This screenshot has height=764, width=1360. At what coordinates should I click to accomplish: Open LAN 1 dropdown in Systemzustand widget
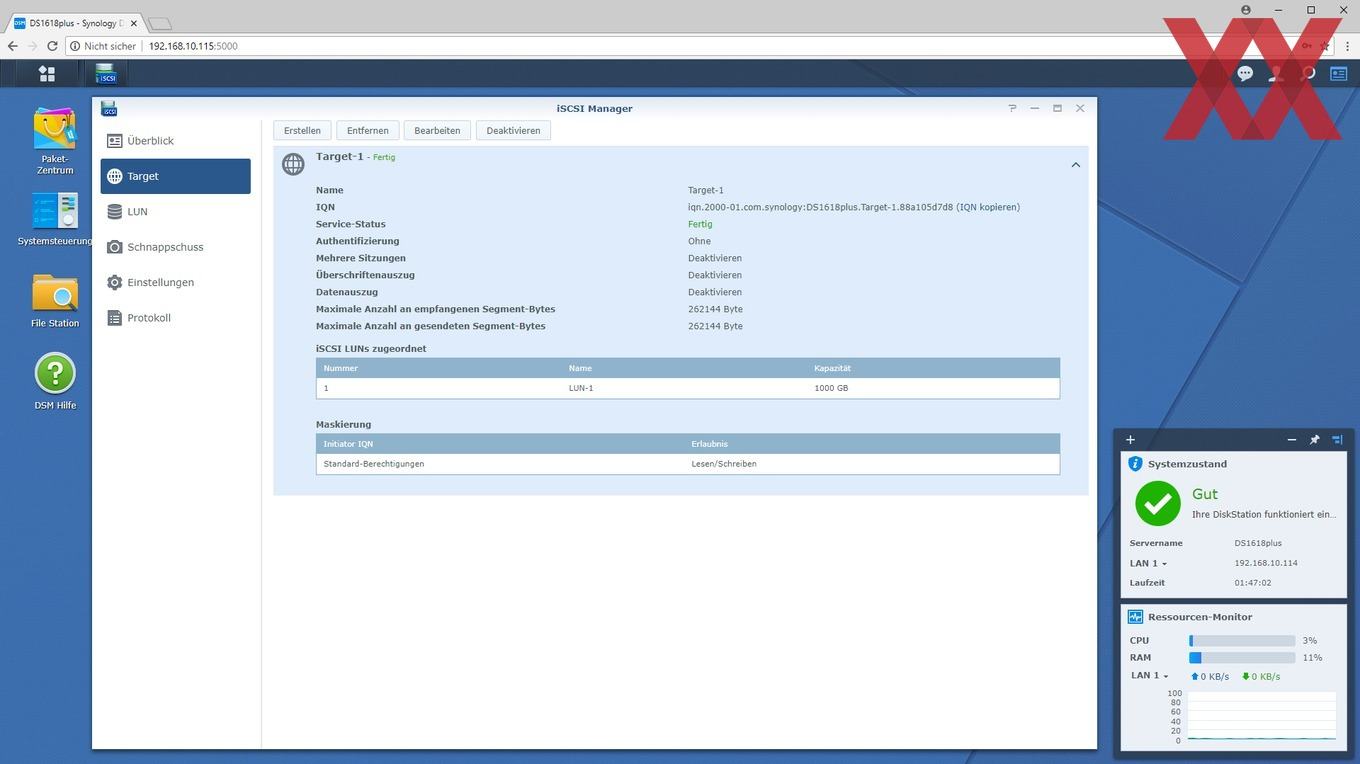pos(1148,563)
